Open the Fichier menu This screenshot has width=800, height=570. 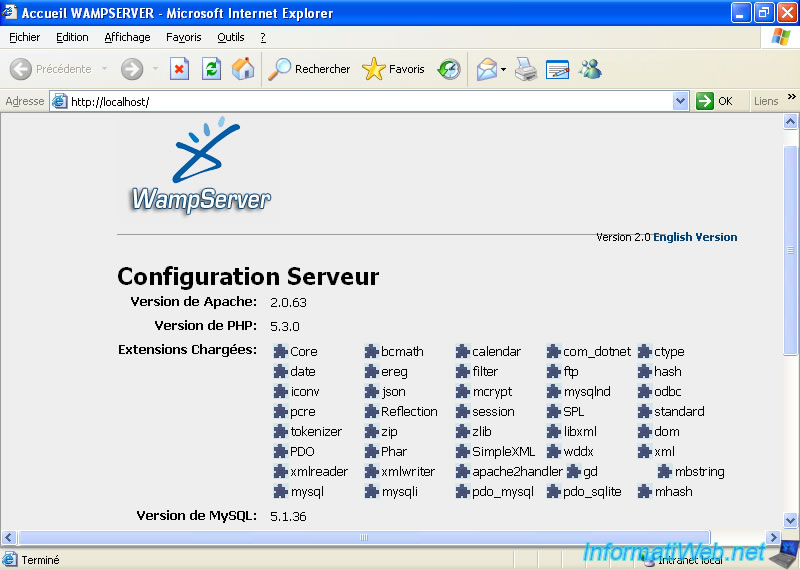(x=24, y=37)
